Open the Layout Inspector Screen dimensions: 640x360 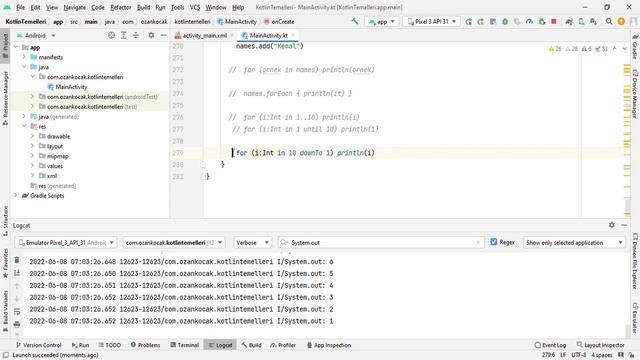point(600,345)
